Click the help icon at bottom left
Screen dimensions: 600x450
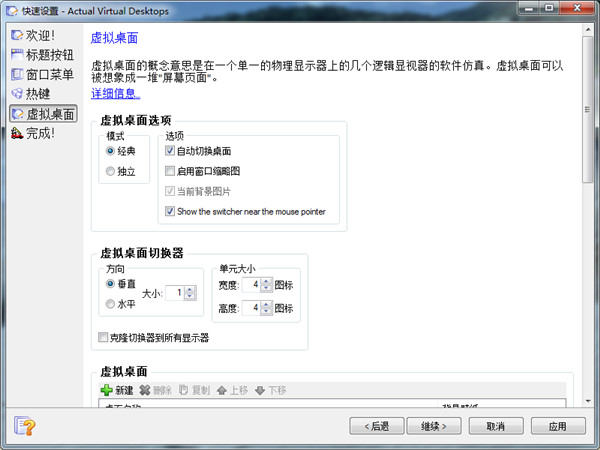(25, 426)
